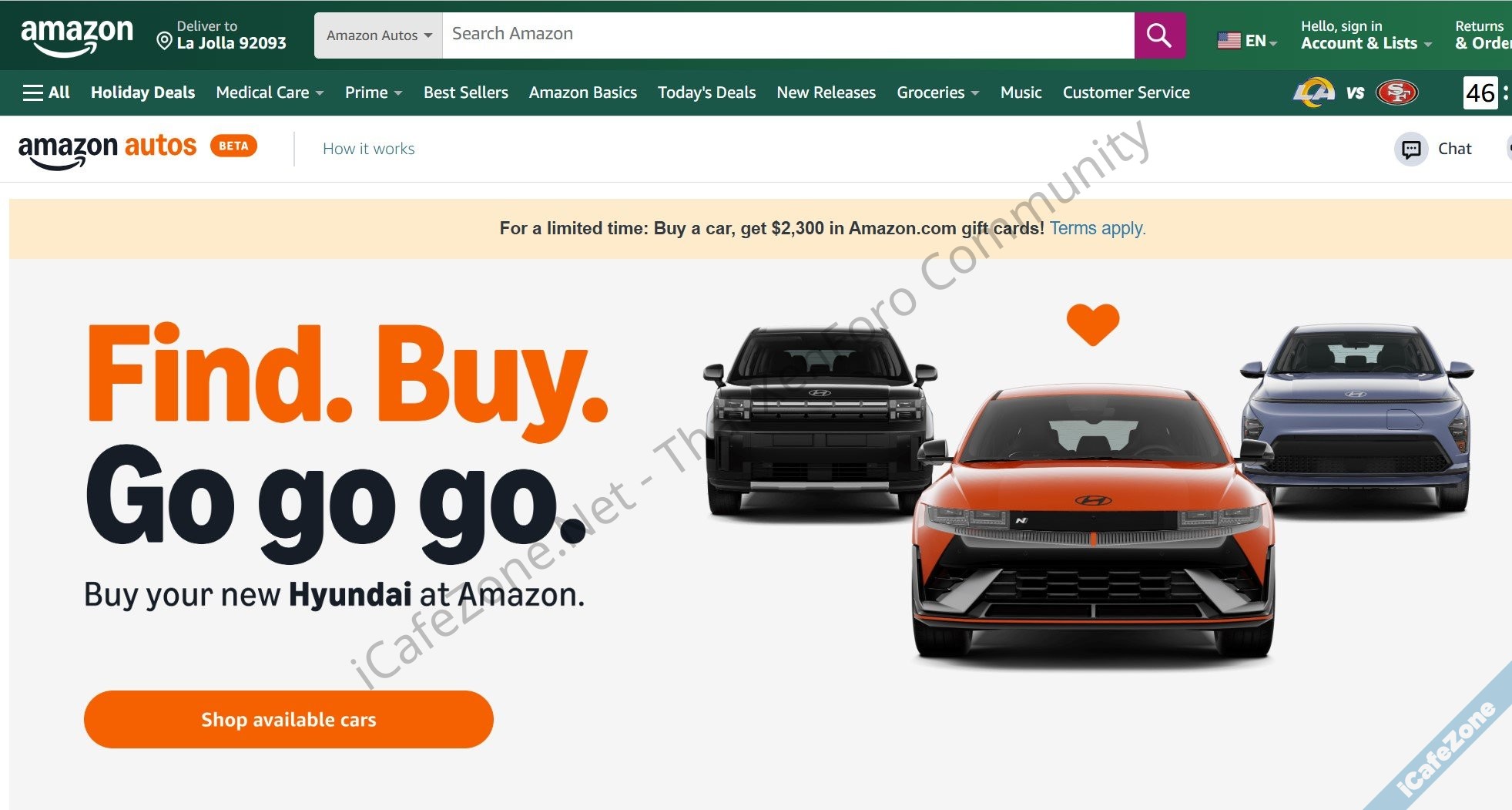
Task: Open the All hamburger menu
Action: (x=46, y=92)
